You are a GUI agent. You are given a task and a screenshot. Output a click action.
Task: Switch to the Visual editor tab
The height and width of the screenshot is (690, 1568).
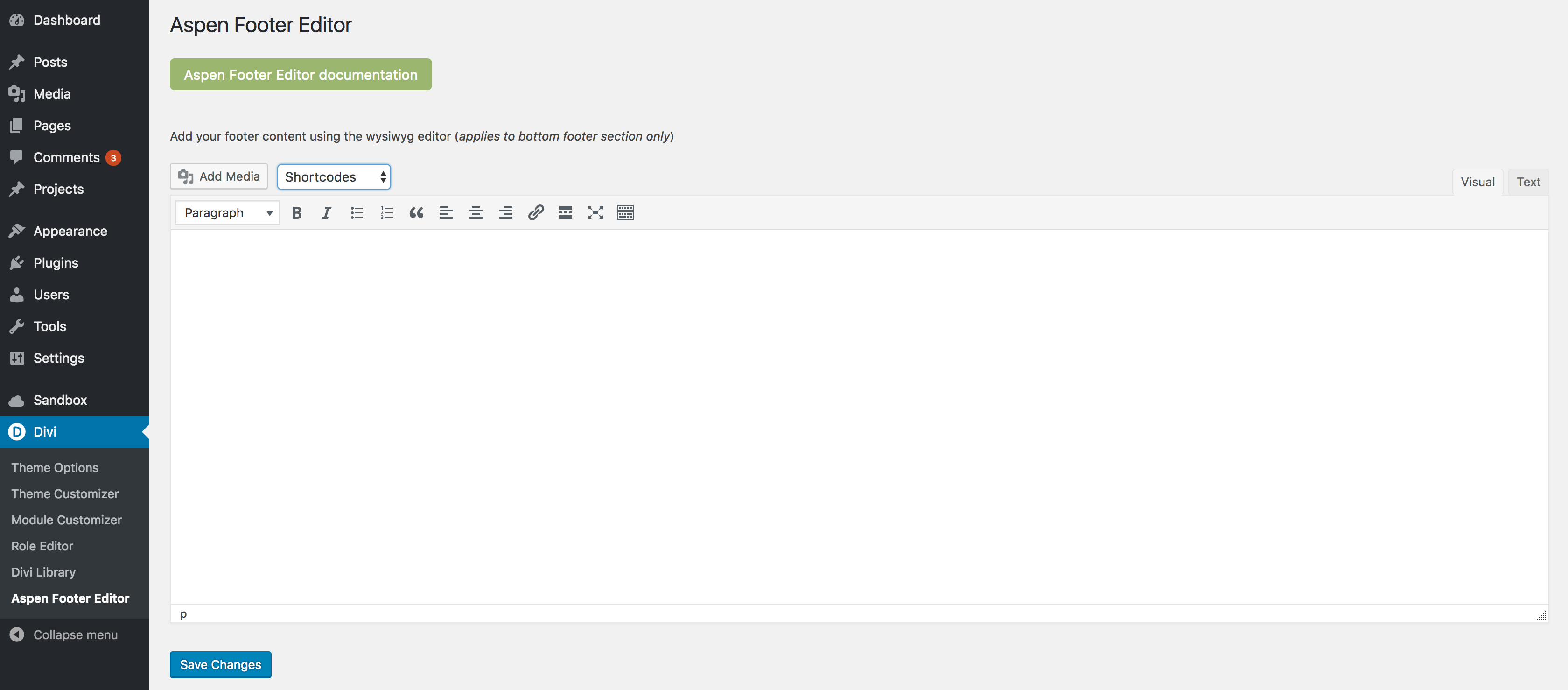[x=1477, y=182]
